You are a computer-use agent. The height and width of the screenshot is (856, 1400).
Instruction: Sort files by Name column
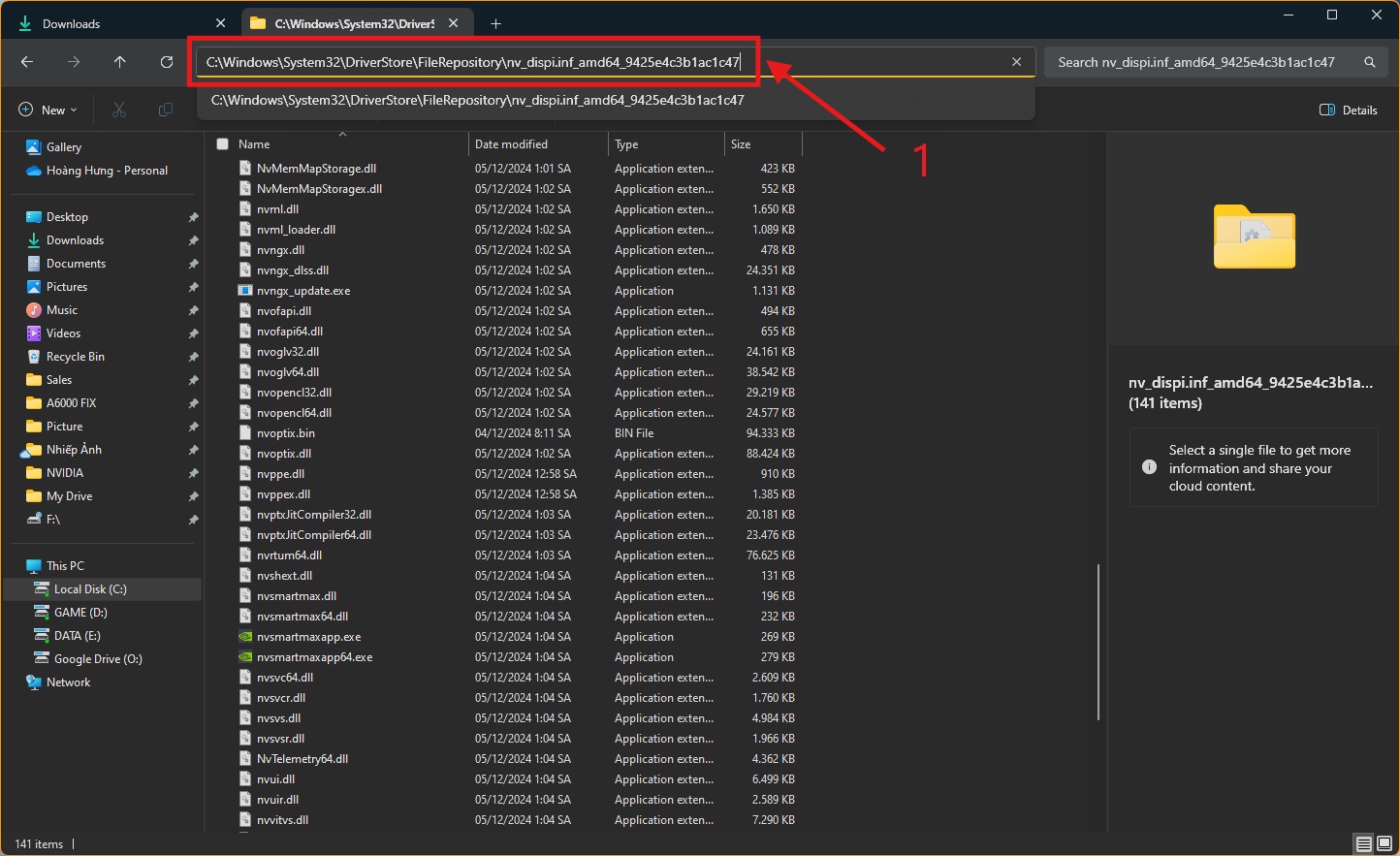pos(254,144)
